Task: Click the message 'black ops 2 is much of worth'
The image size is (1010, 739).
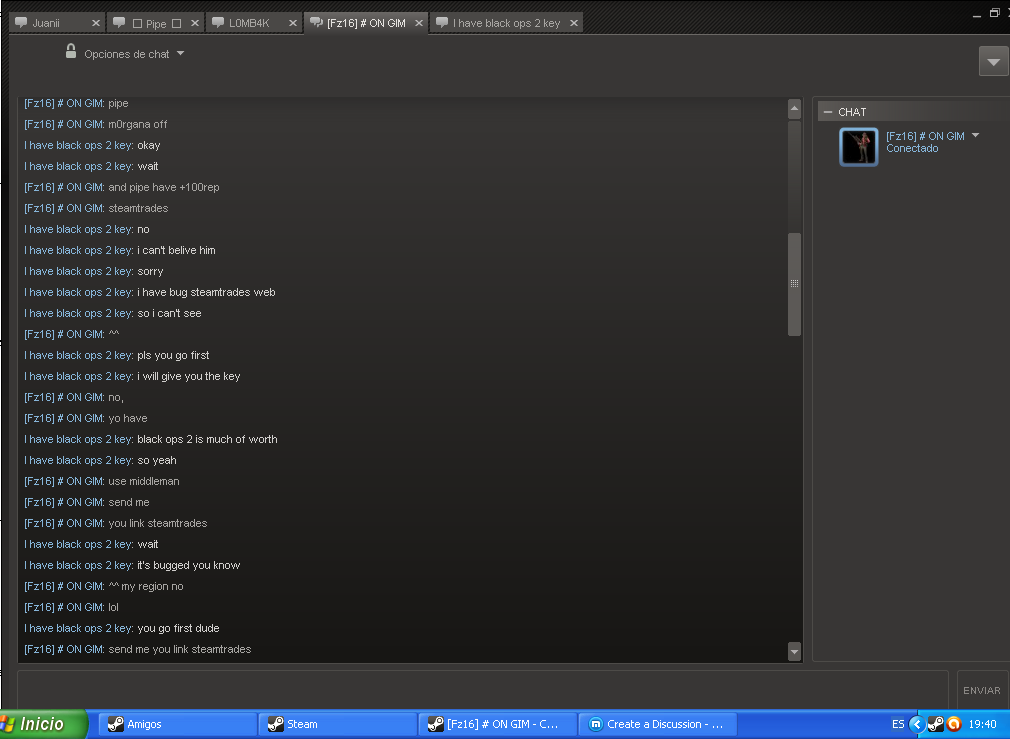Action: 207,439
